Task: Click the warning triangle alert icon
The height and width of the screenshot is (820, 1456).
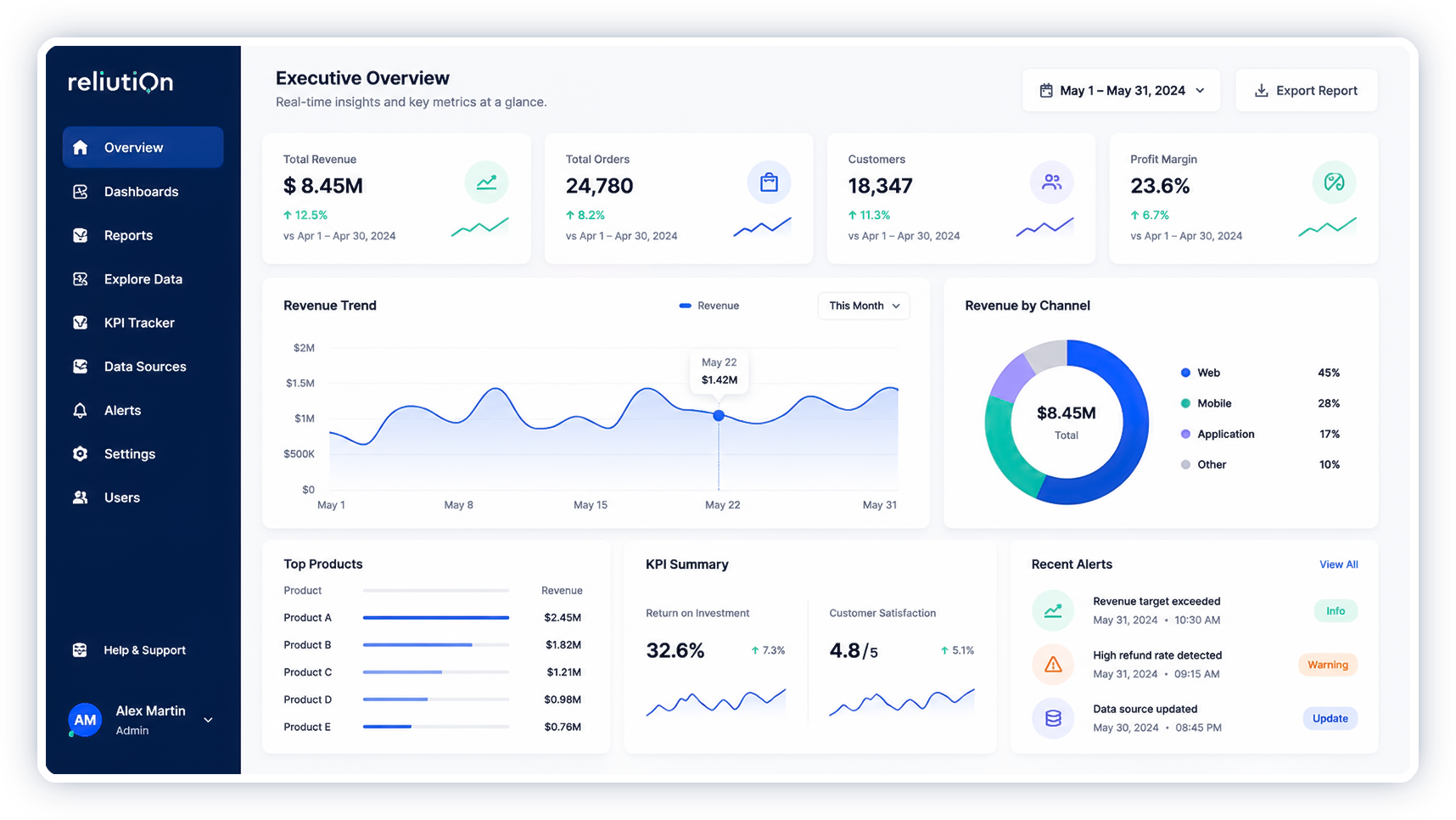Action: pos(1053,665)
